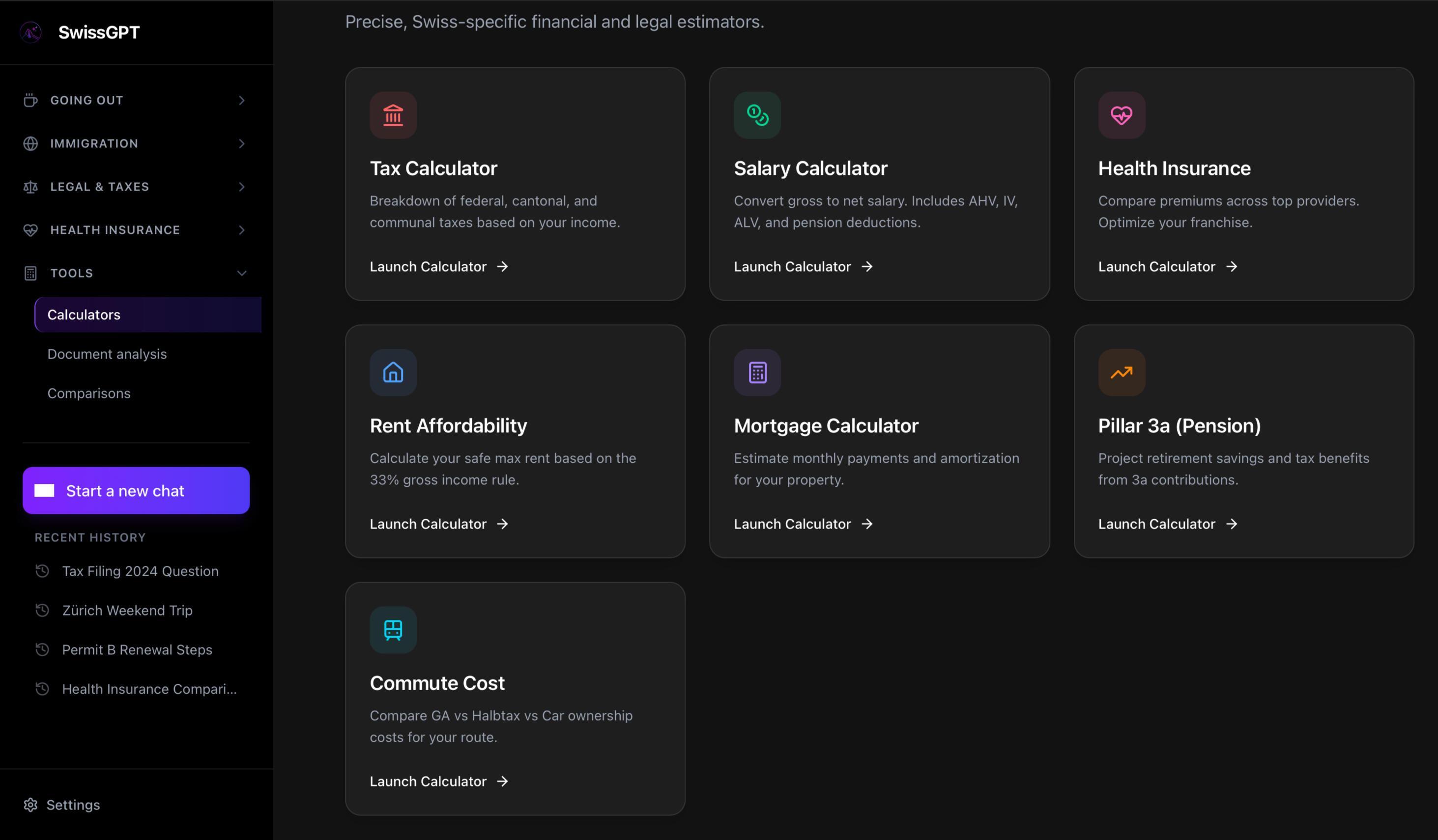1438x840 pixels.
Task: Click the Salary Calculator coins icon
Action: (757, 115)
